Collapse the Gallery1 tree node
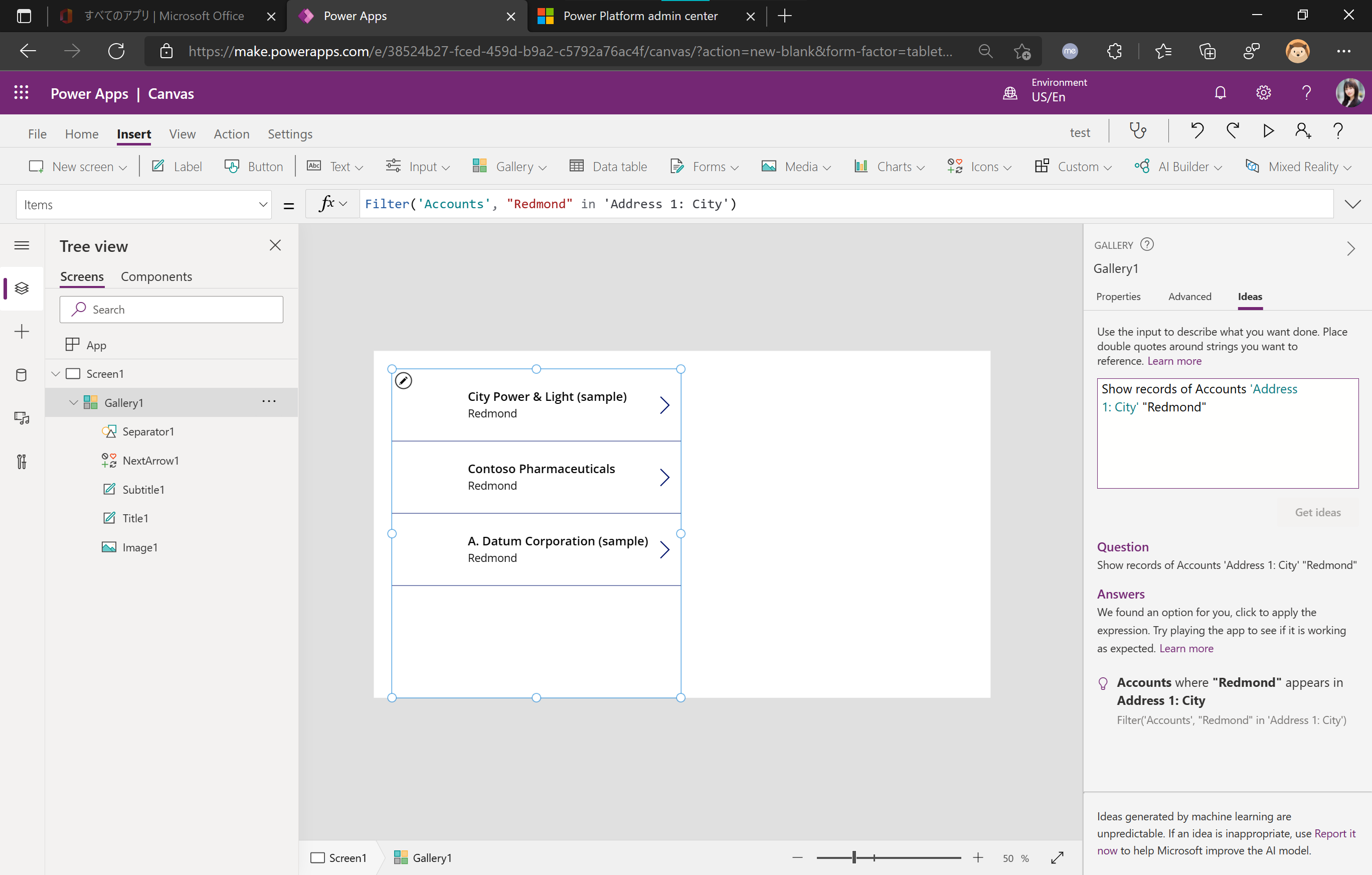 point(74,402)
